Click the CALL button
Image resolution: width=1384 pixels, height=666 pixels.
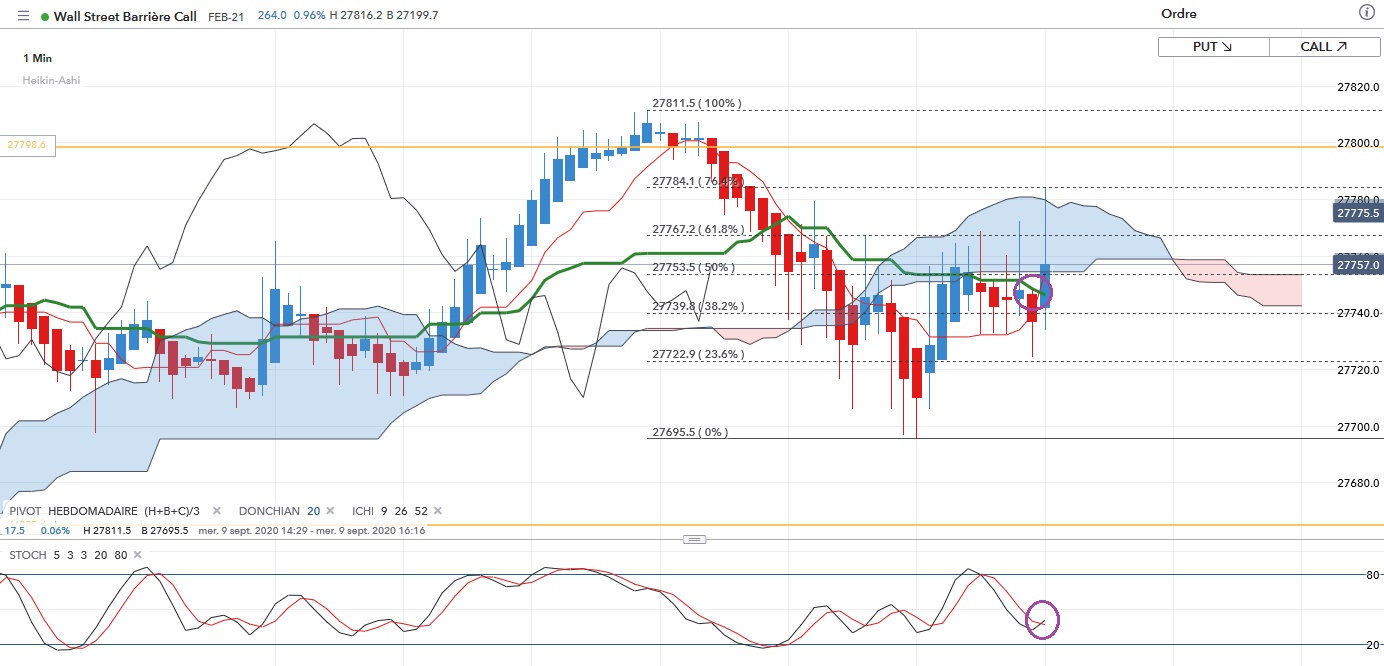(x=1324, y=47)
